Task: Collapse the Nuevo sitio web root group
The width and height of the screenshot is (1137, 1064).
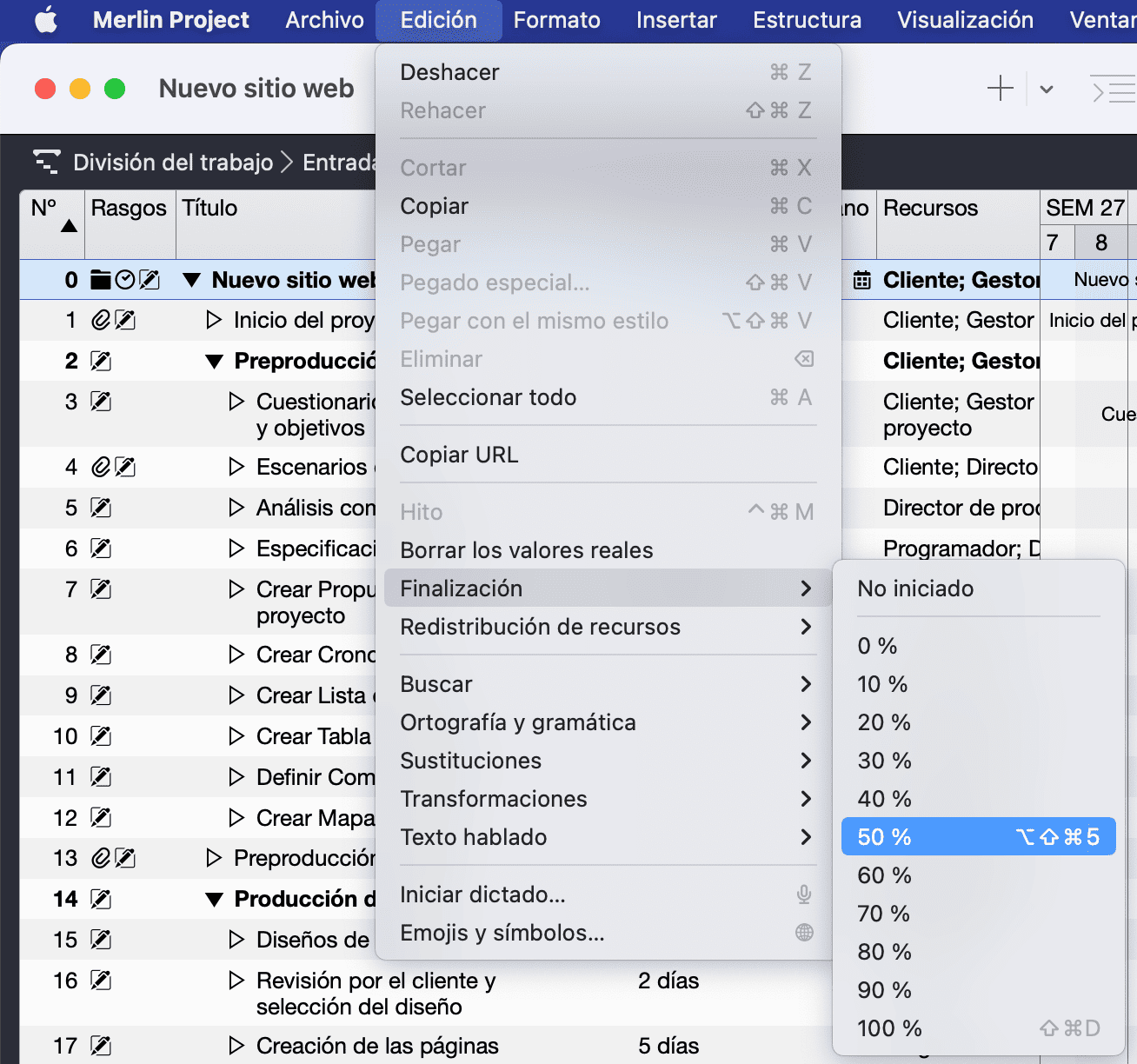Action: [x=192, y=281]
